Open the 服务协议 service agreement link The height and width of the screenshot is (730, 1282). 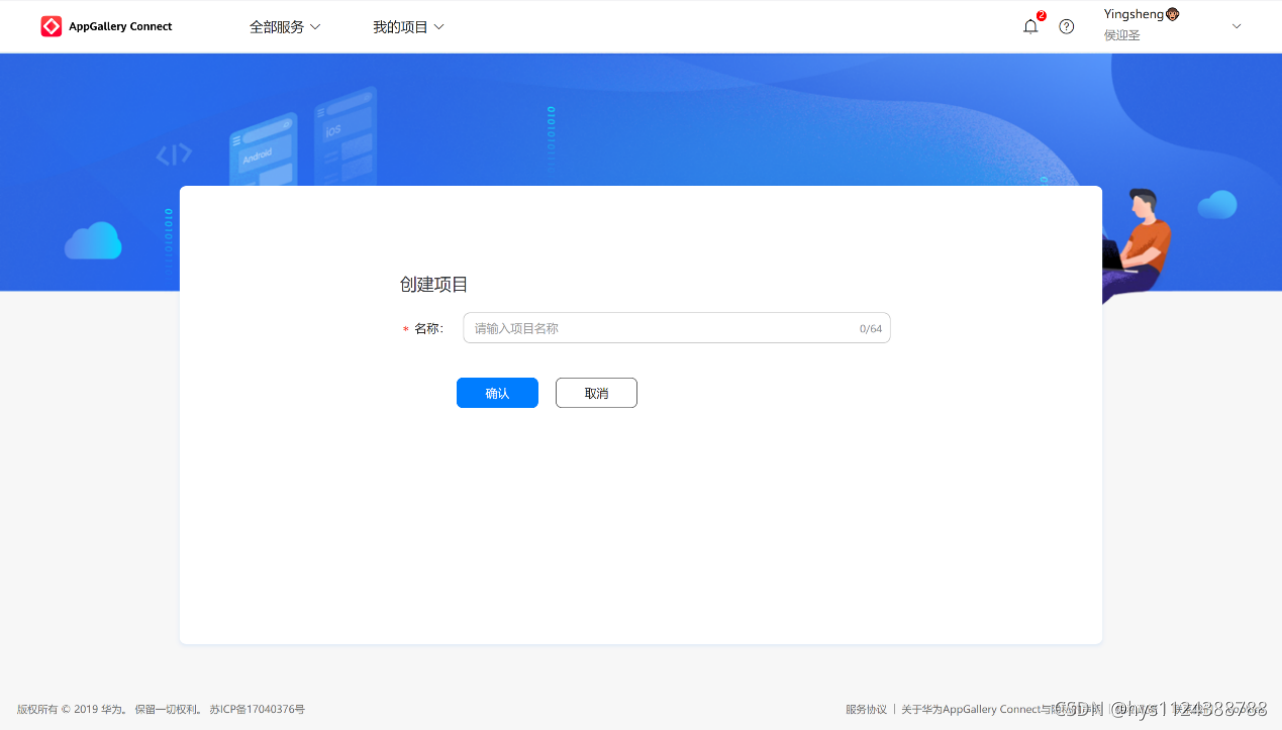coord(866,709)
